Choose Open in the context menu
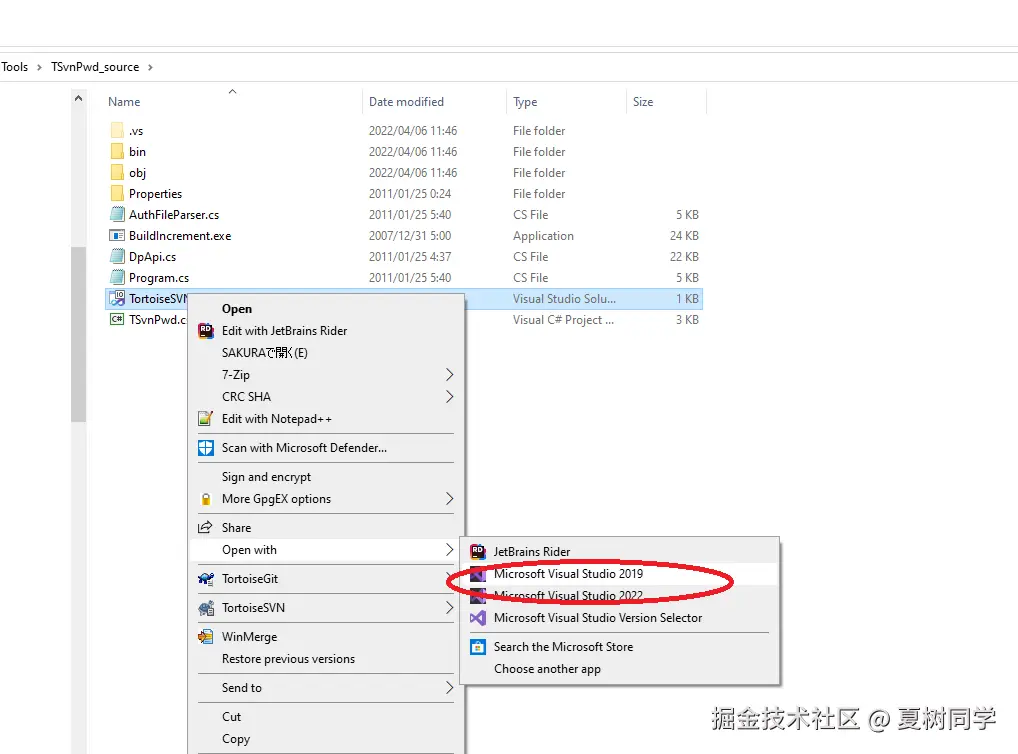Screen dimensions: 1018x754 pos(237,309)
